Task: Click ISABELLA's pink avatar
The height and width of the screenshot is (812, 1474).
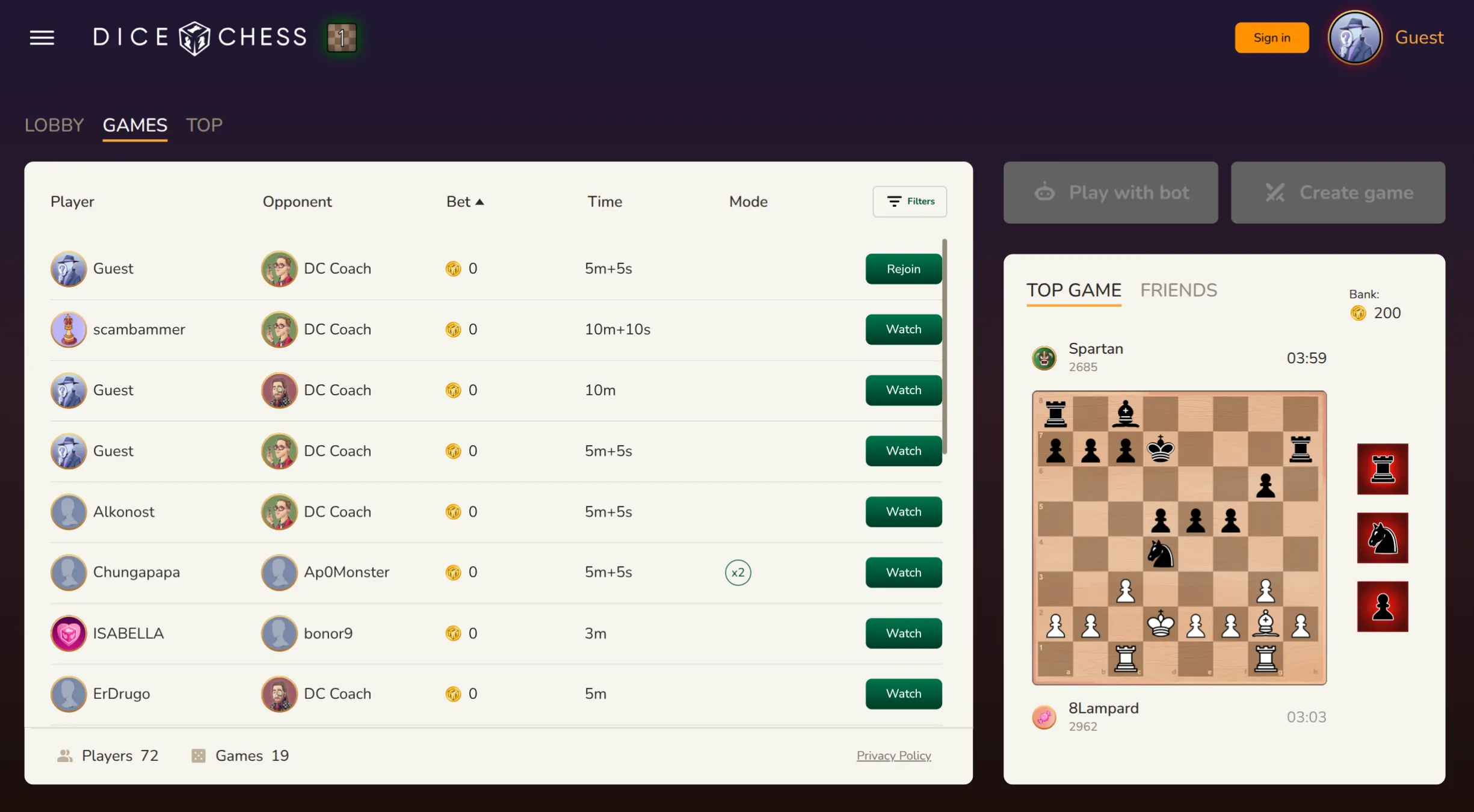Action: pyautogui.click(x=69, y=633)
